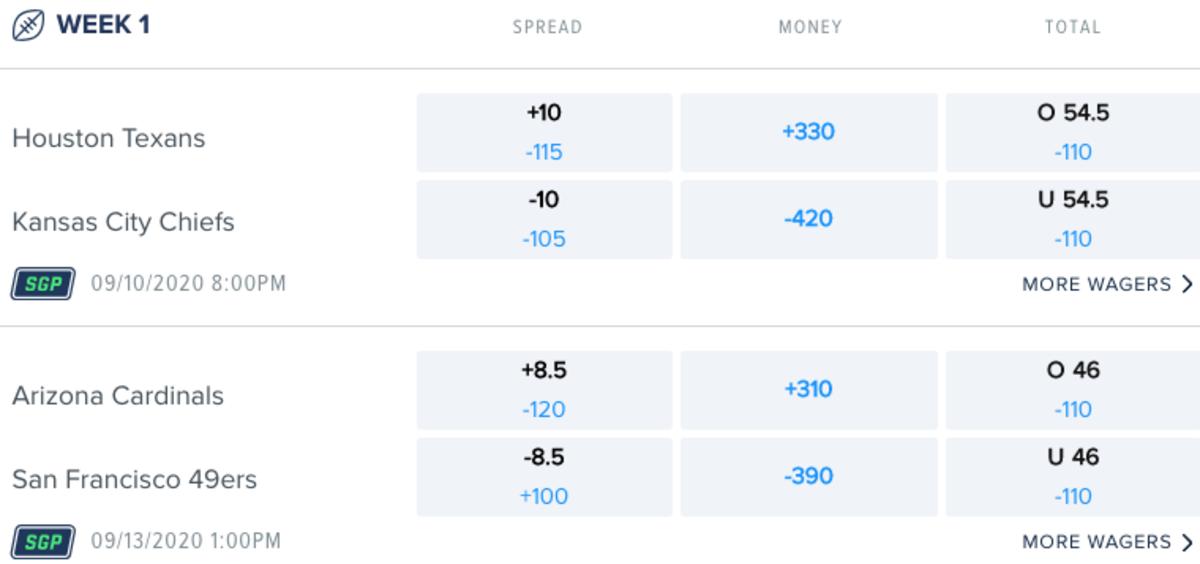
Task: Pick Kansas City Chiefs -420 moneyline
Action: 808,219
